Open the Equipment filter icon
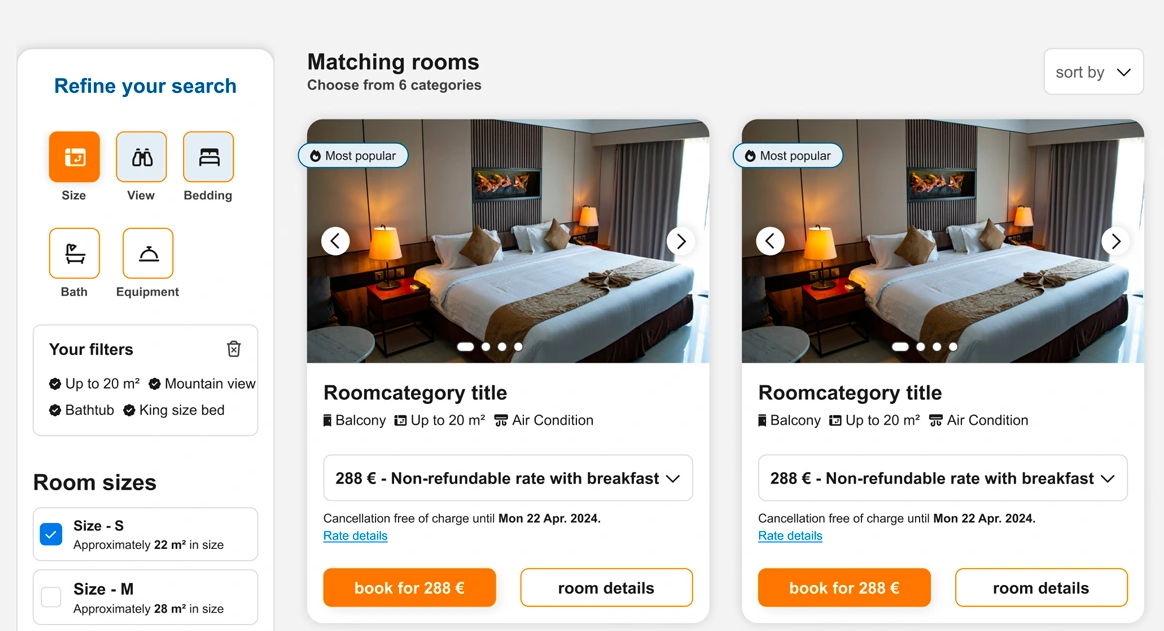The height and width of the screenshot is (631, 1164). click(148, 253)
